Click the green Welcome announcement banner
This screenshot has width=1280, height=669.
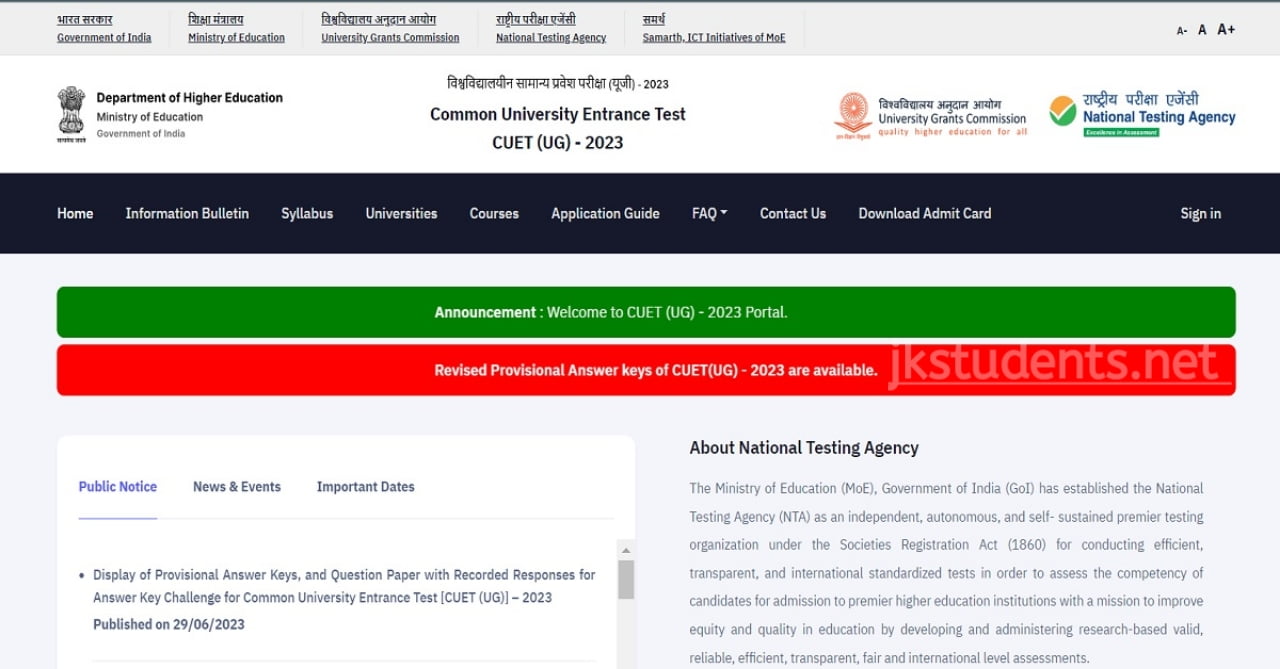click(646, 312)
